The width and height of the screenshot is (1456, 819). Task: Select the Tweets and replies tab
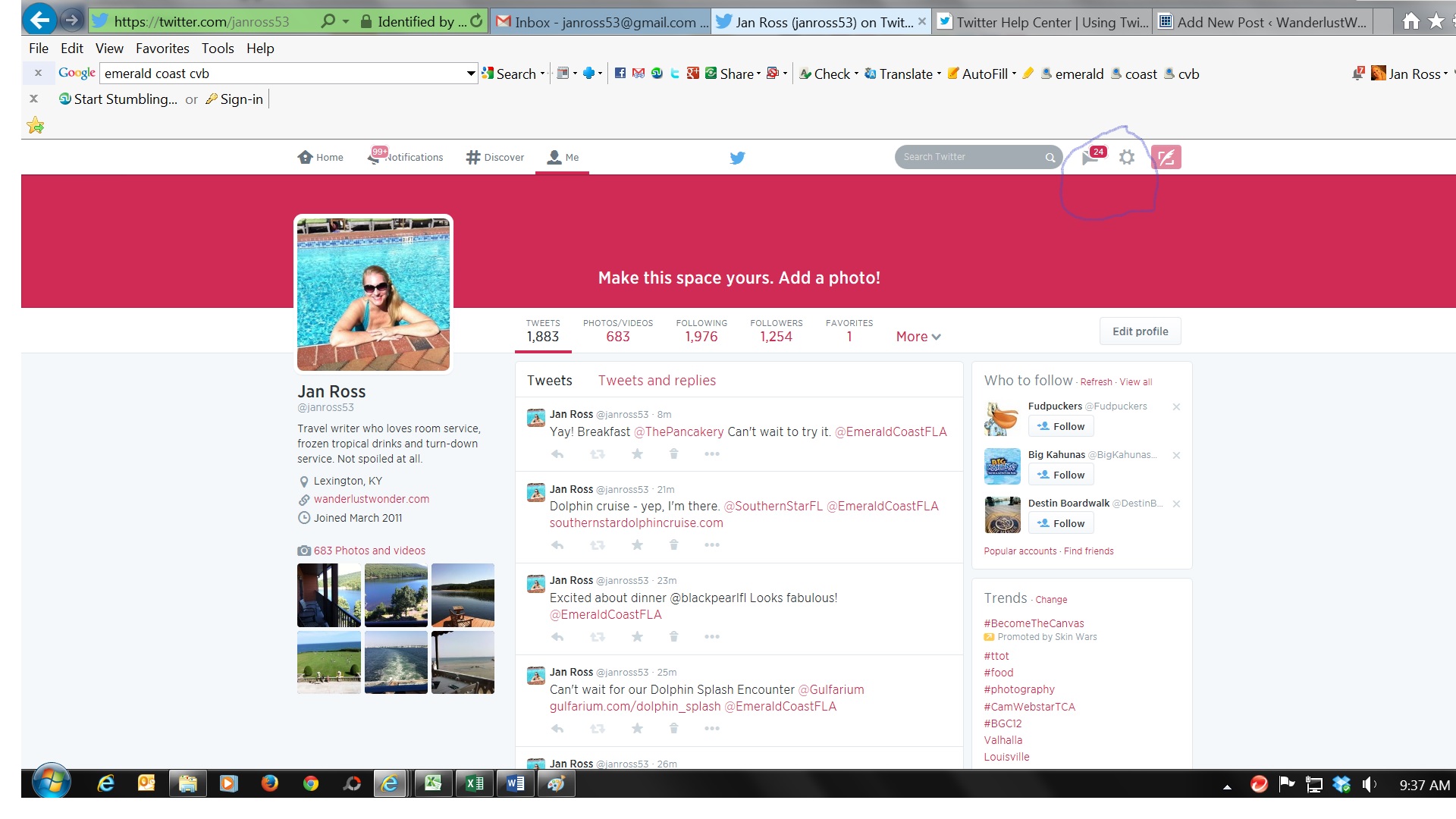coord(657,381)
